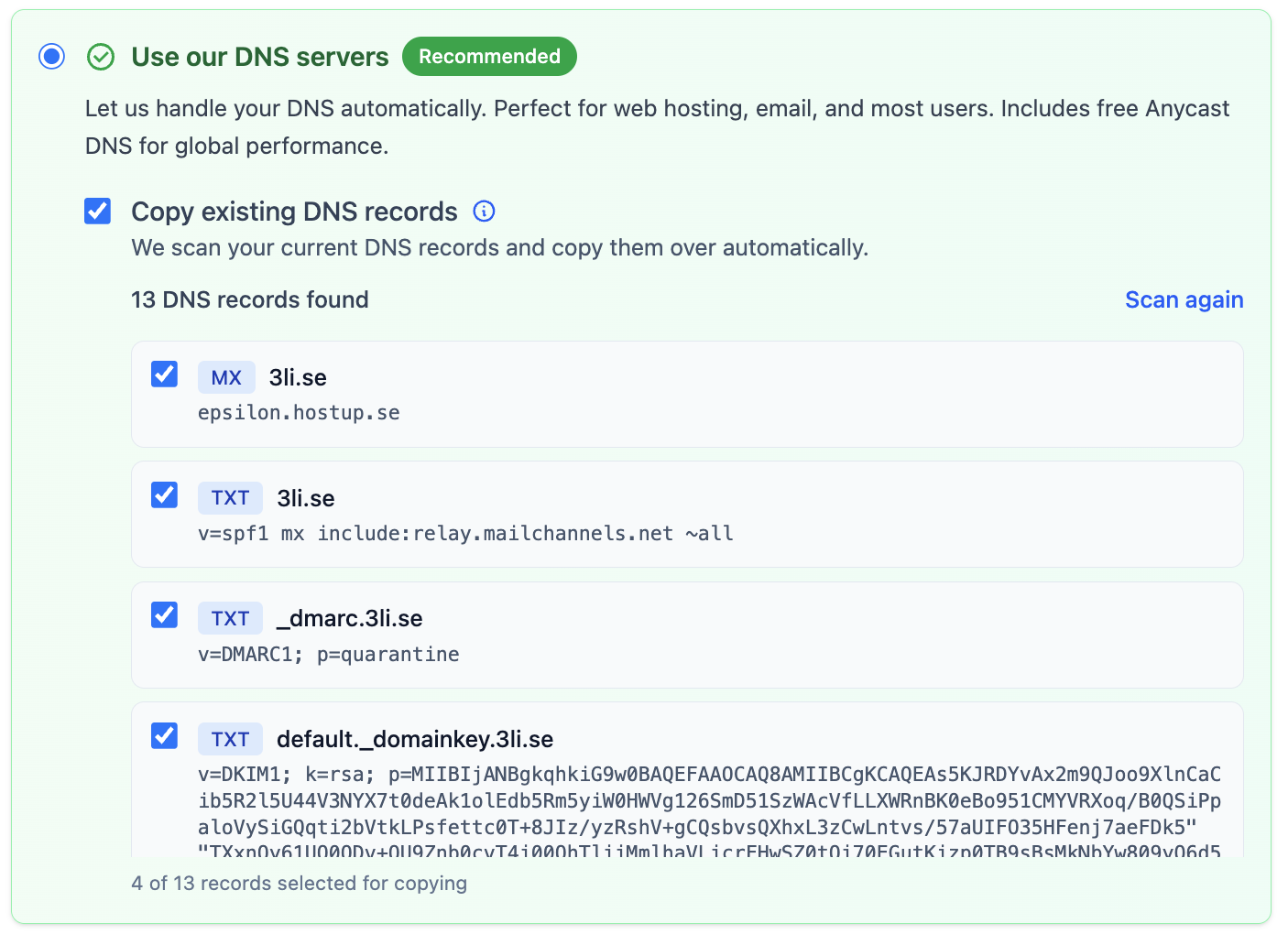Screen dimensions: 1288x934
Task: Select the epsilon.hostup.se value text
Action: (299, 412)
